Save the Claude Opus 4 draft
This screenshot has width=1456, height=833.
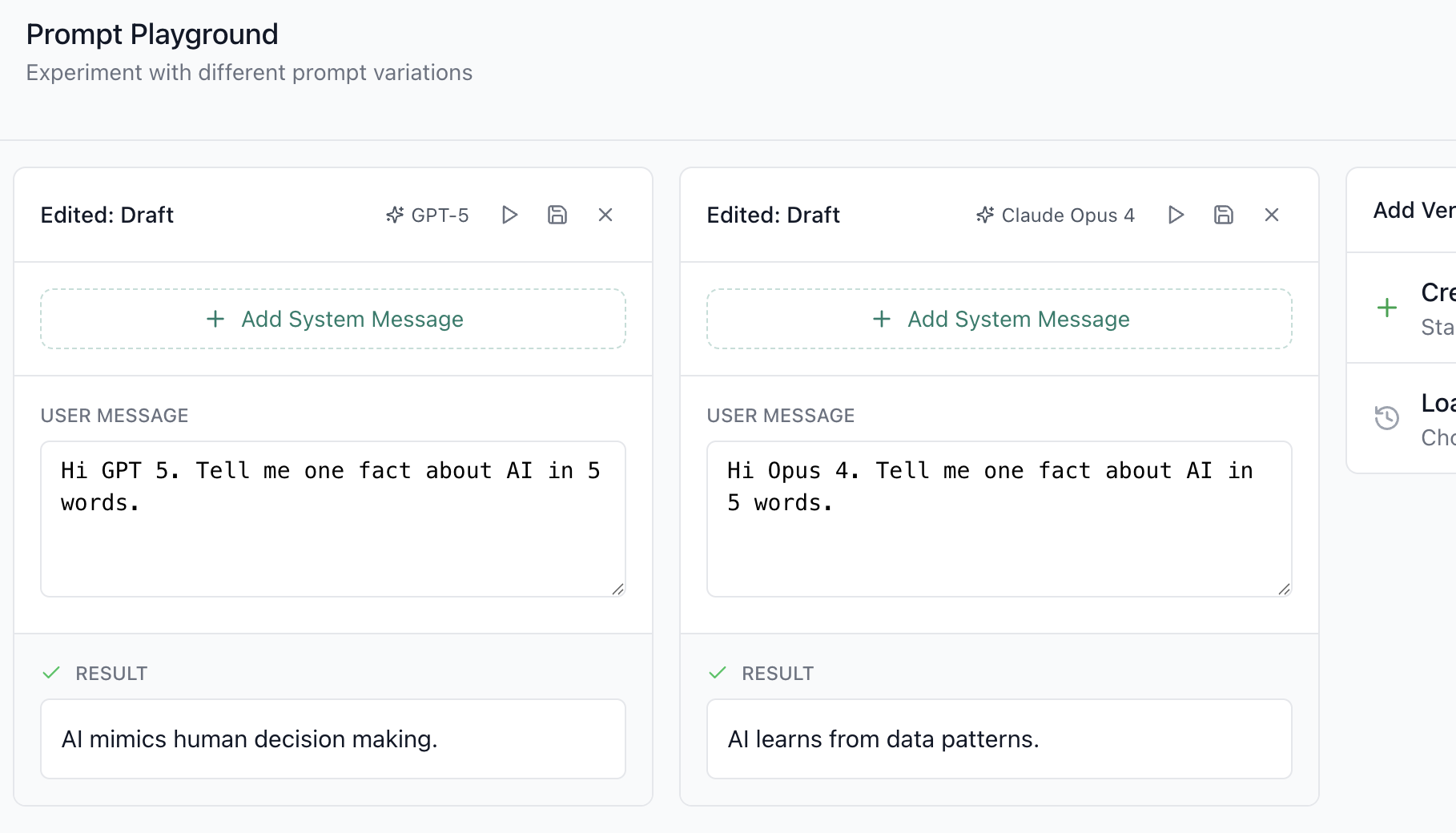click(x=1224, y=215)
